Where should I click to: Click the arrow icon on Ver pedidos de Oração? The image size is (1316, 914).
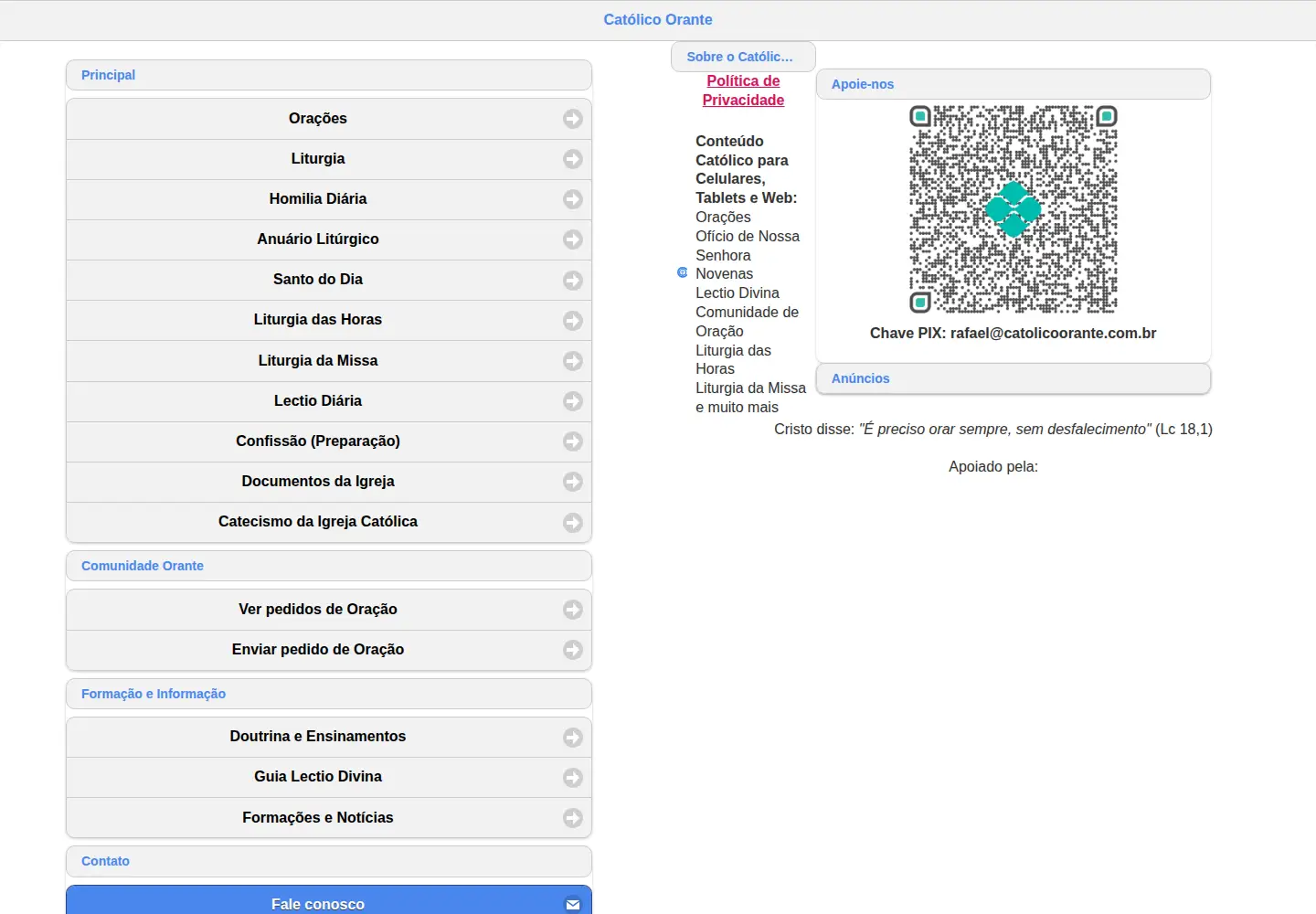[573, 610]
